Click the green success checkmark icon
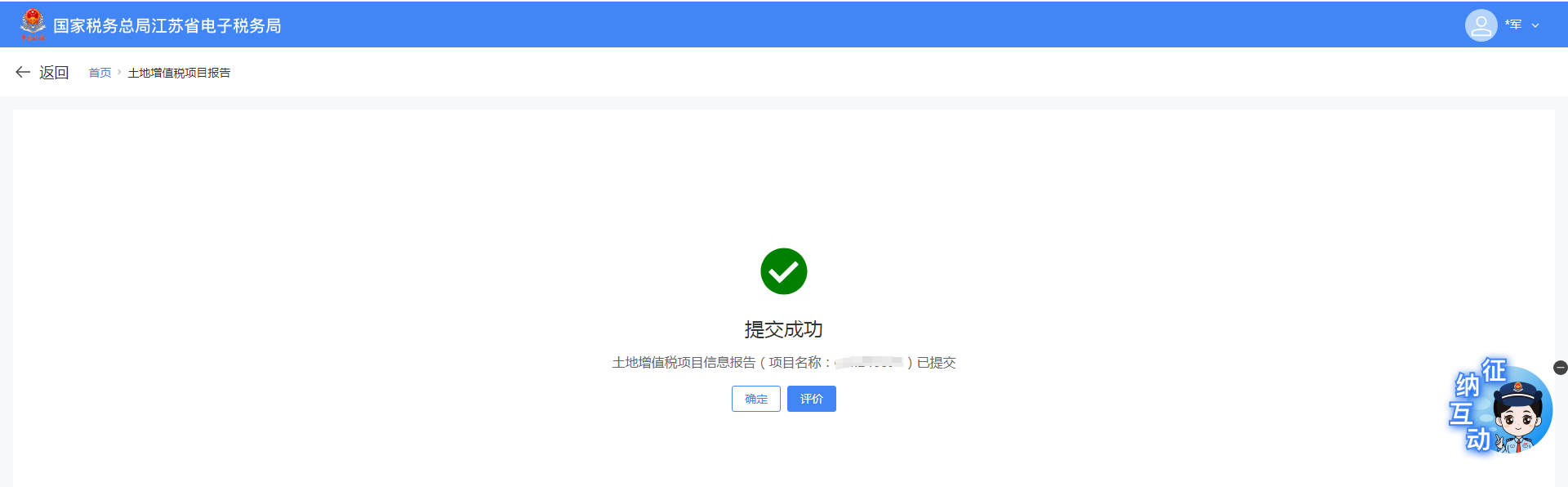Image resolution: width=1568 pixels, height=487 pixels. pyautogui.click(x=784, y=271)
